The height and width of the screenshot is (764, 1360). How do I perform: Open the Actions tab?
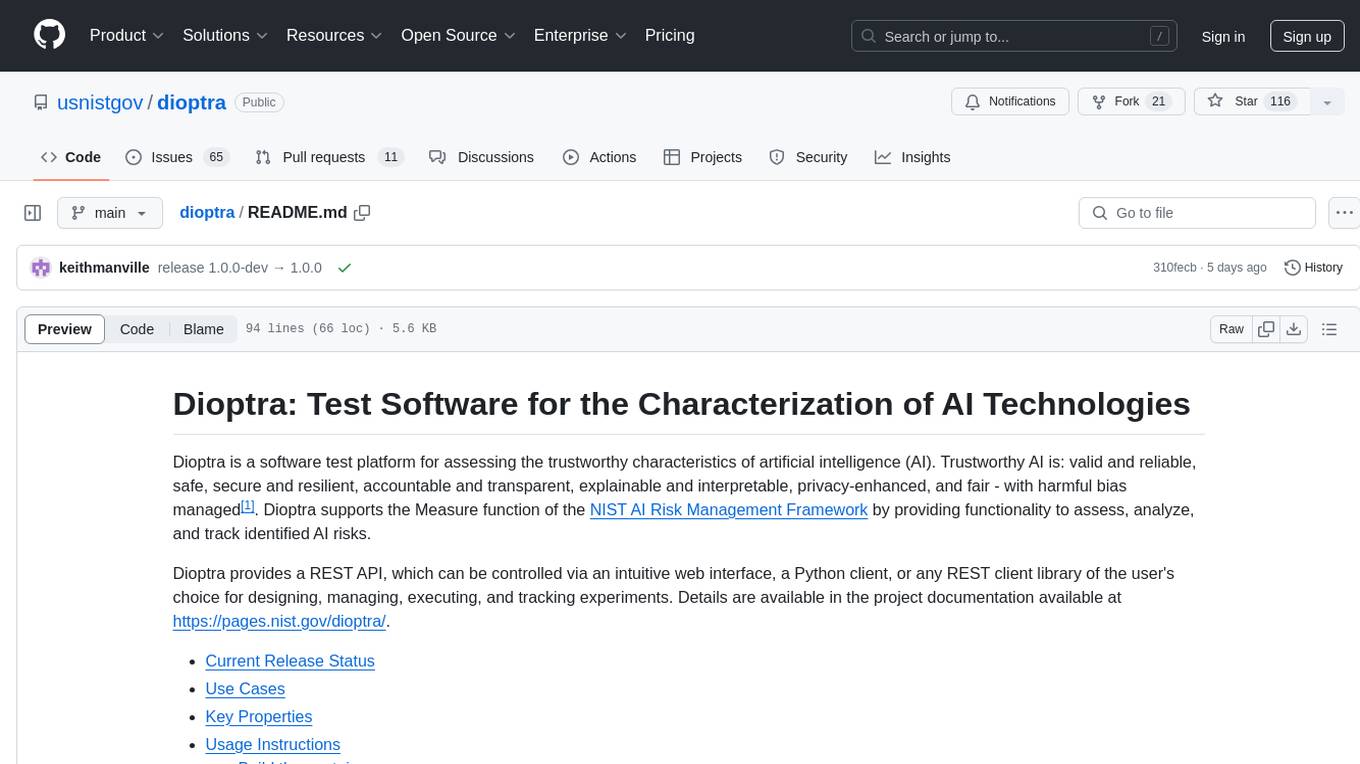click(599, 157)
